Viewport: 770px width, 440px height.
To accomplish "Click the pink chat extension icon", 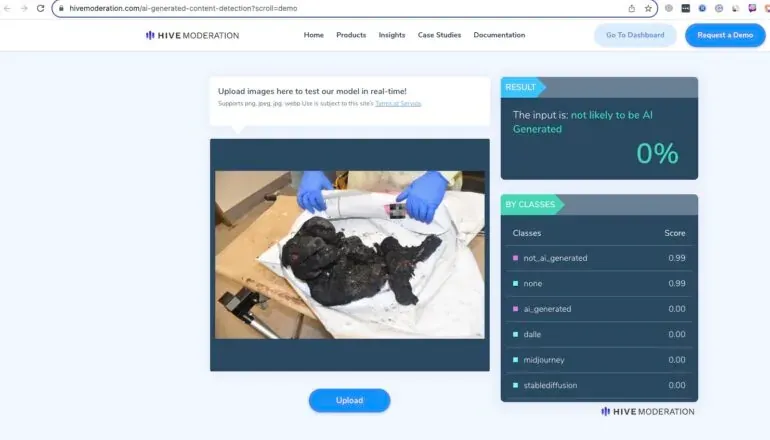I will pos(752,8).
